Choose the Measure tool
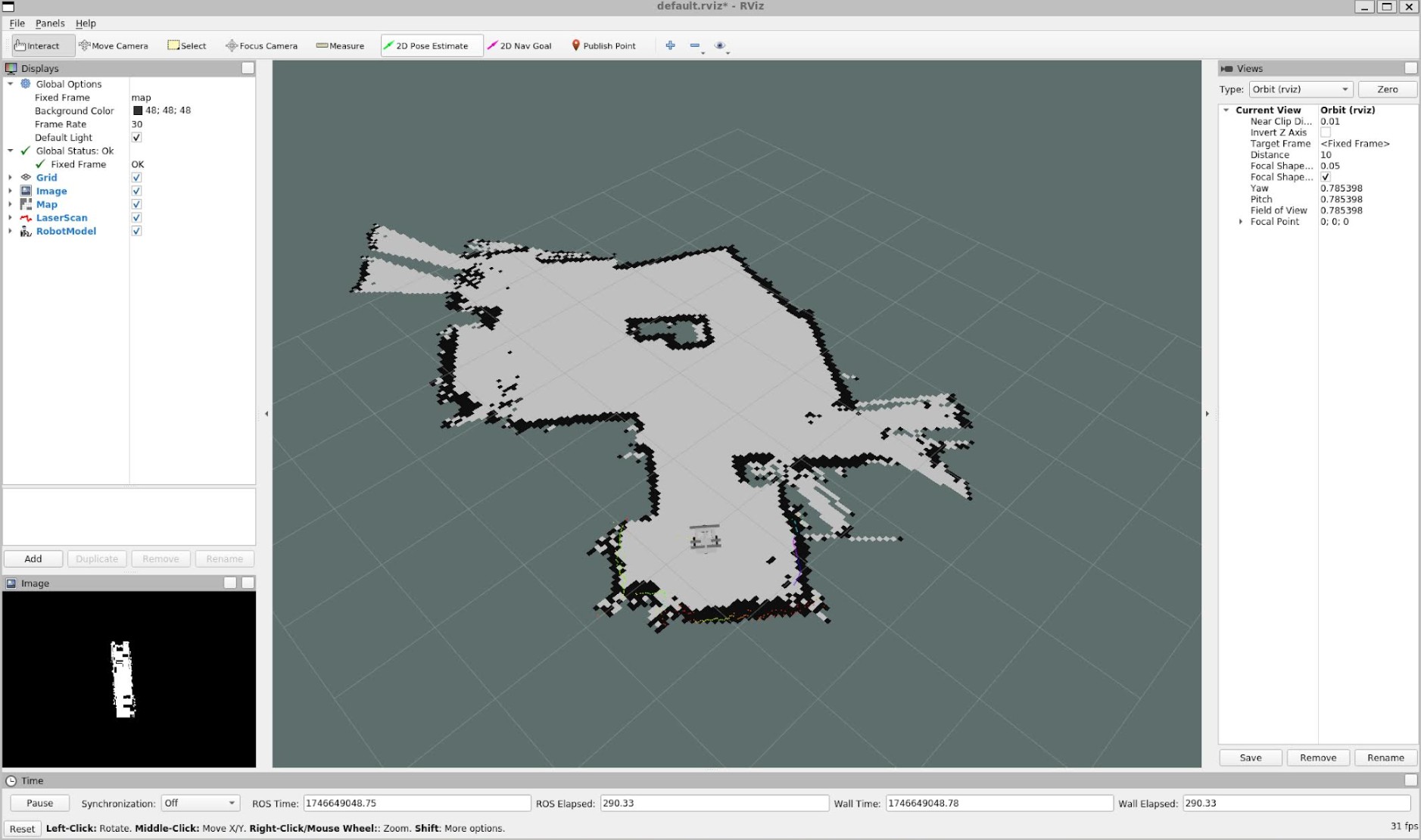This screenshot has width=1421, height=840. click(x=340, y=45)
